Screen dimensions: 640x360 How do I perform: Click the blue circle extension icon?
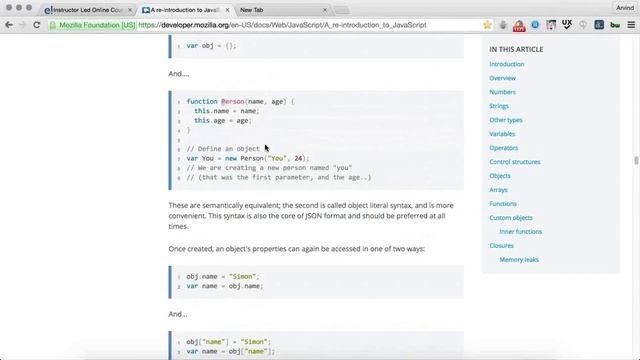(x=535, y=25)
